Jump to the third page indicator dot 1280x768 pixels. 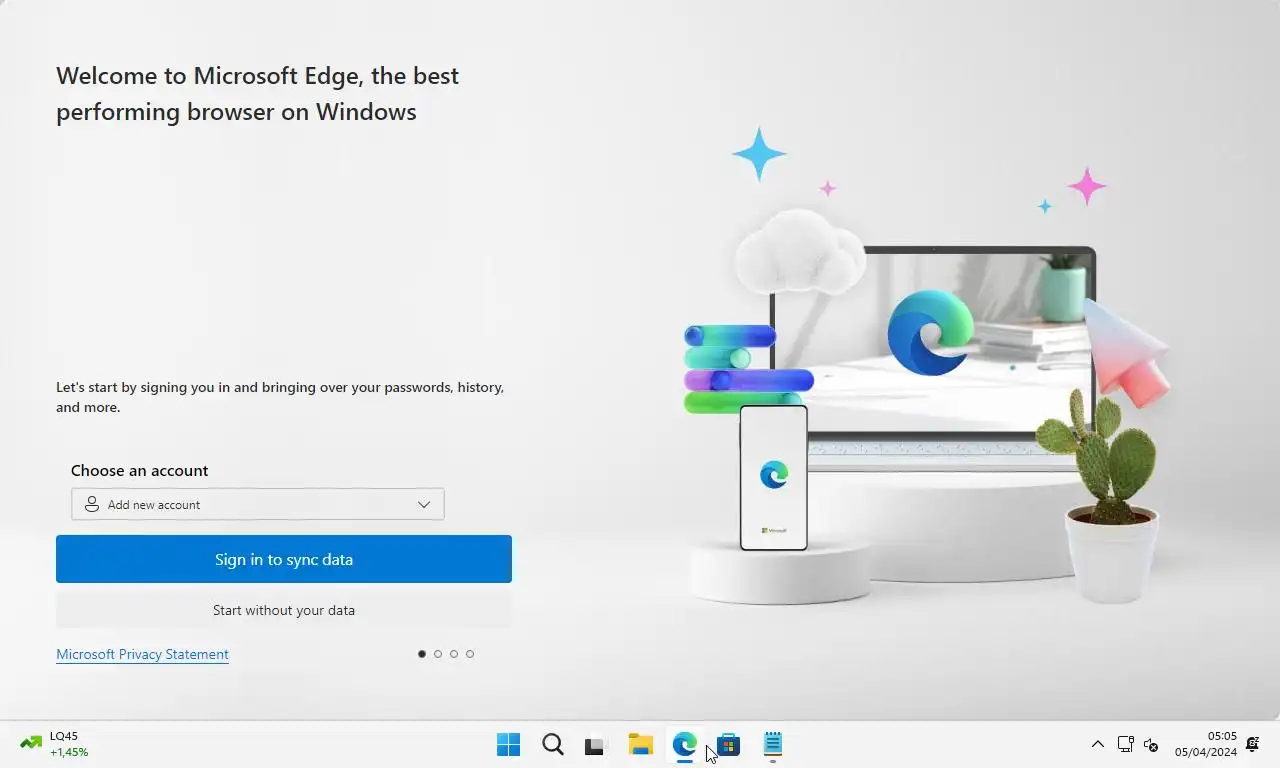pyautogui.click(x=454, y=654)
